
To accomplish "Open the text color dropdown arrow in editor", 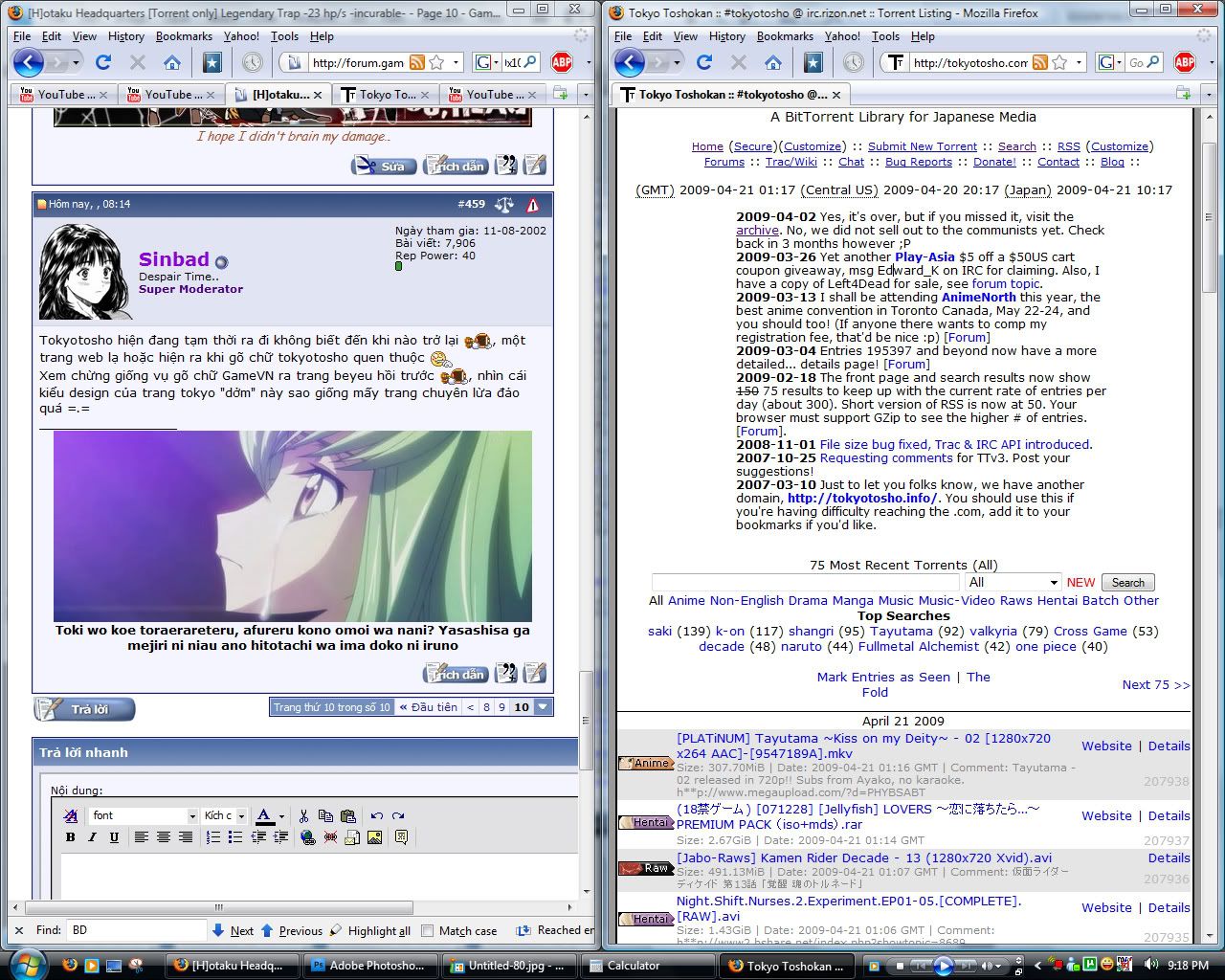I will tap(281, 815).
